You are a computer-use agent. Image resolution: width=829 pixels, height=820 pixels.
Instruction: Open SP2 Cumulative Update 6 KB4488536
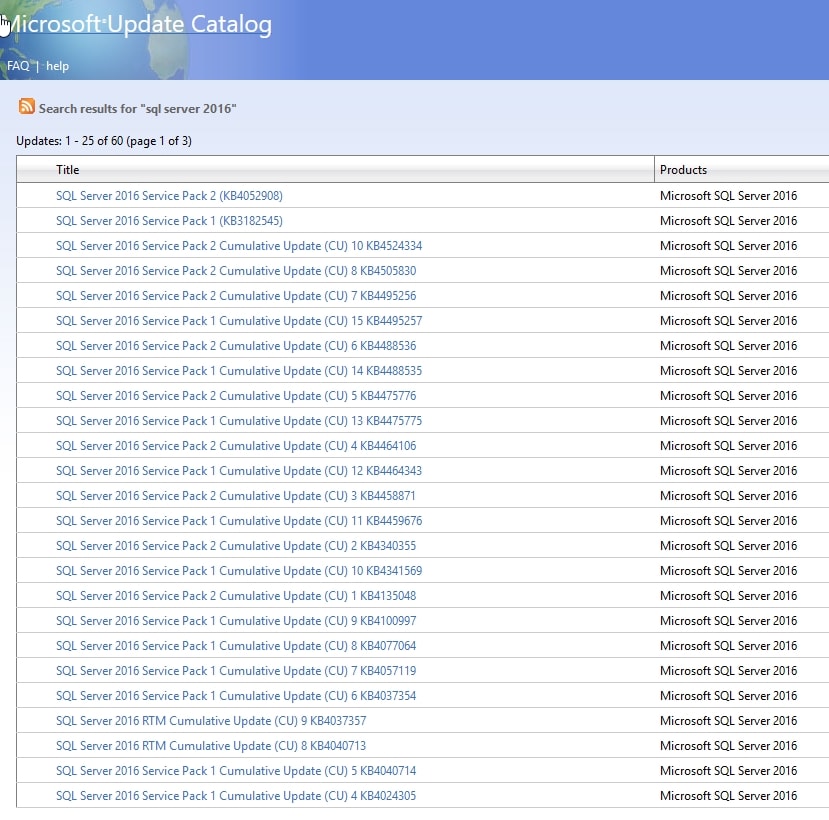236,346
